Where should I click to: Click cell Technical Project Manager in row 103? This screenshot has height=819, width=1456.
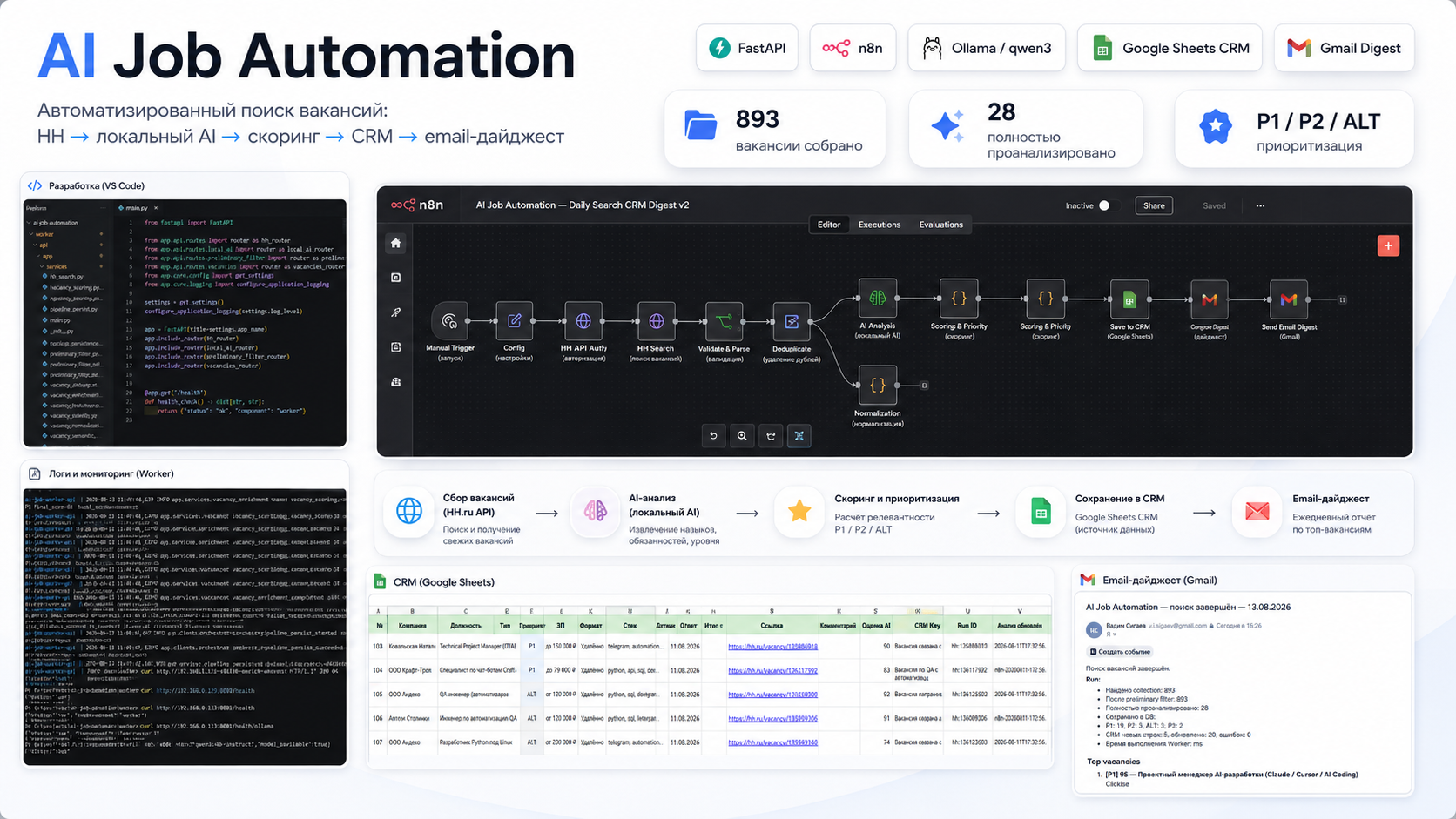477,647
